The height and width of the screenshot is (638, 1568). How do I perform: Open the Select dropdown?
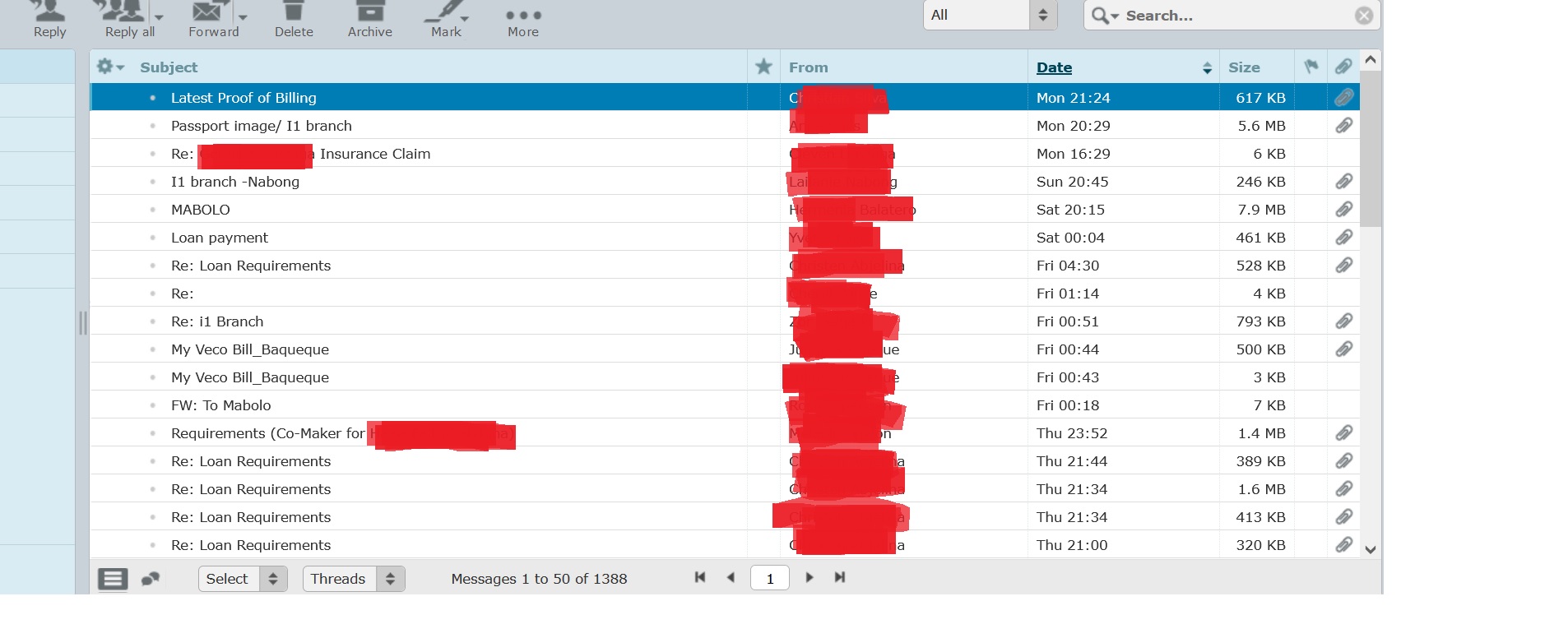point(243,579)
